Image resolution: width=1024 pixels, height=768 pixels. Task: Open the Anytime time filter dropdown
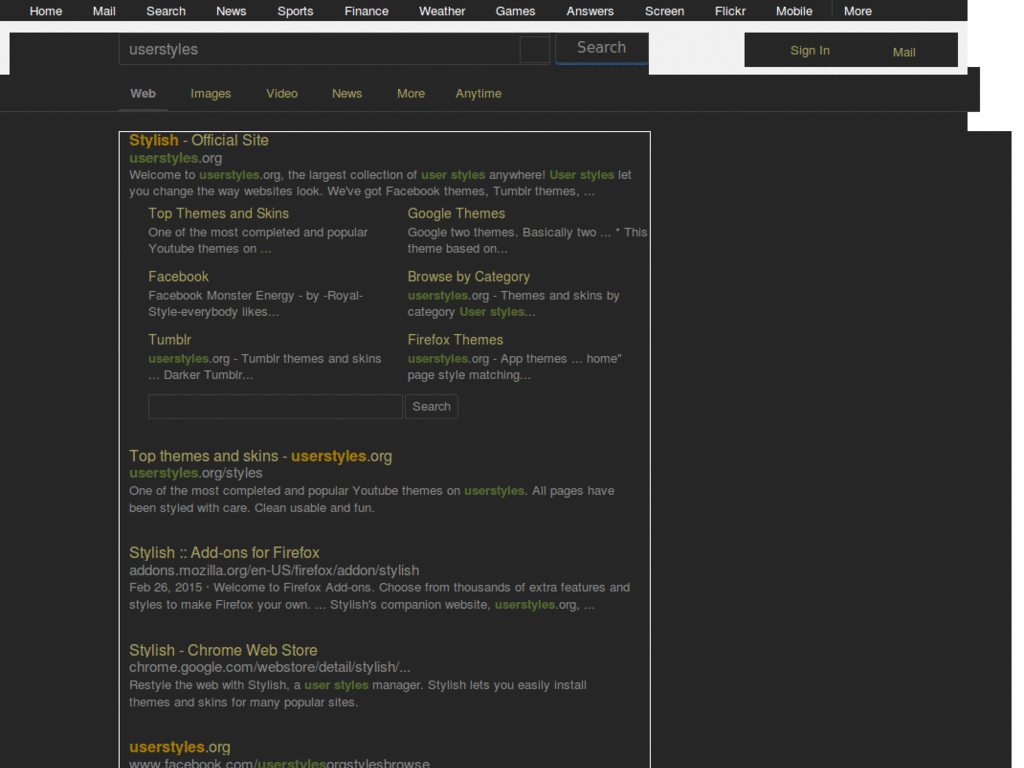[x=478, y=93]
